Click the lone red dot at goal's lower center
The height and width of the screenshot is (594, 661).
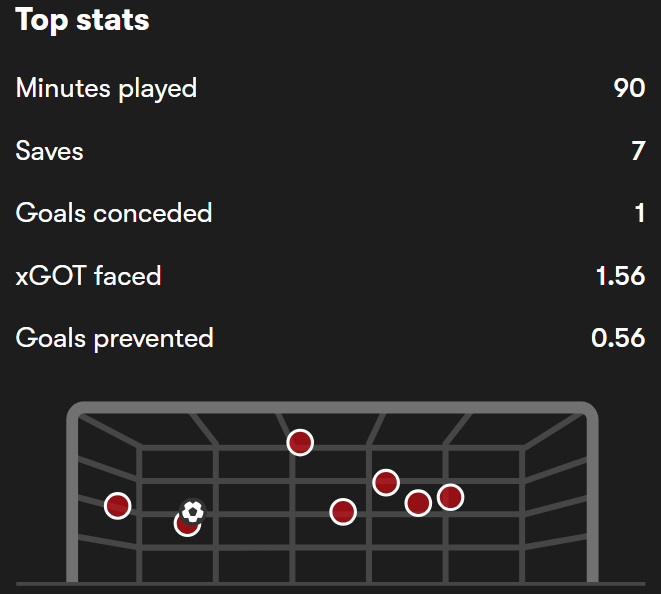click(x=343, y=512)
